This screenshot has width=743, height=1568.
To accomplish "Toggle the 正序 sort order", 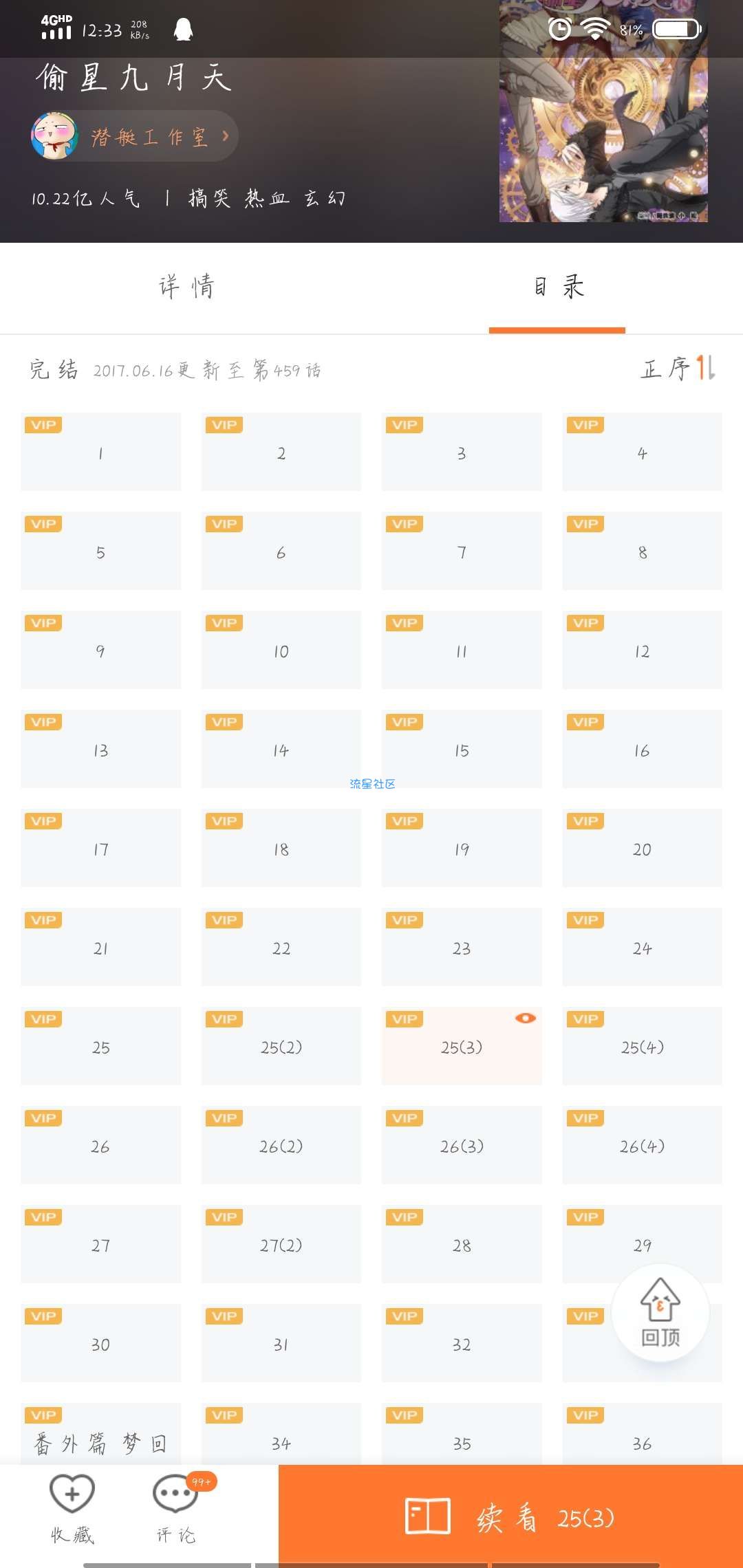I will pos(678,368).
